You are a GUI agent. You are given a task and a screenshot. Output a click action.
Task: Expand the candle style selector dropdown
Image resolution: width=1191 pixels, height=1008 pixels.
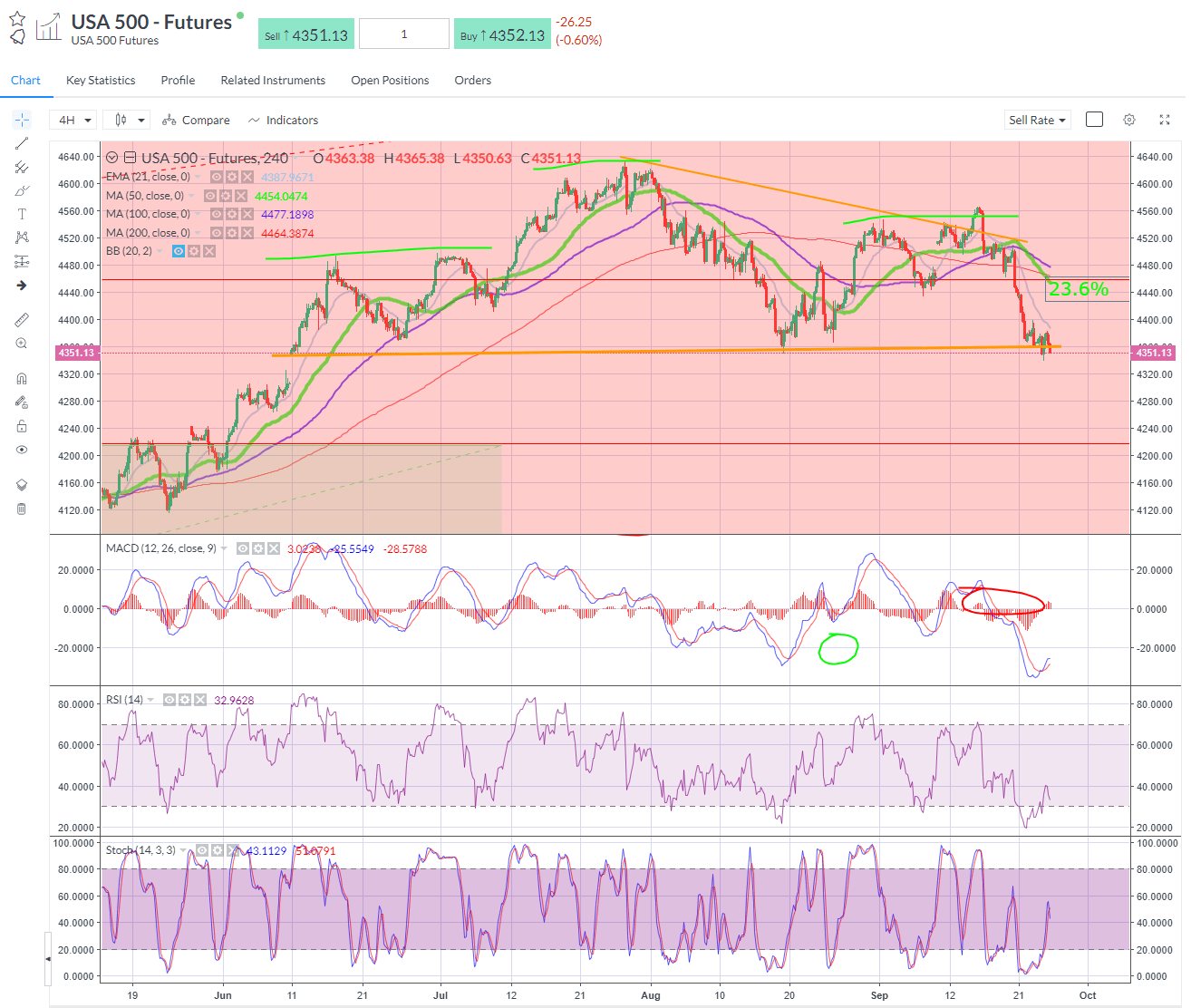click(x=126, y=119)
